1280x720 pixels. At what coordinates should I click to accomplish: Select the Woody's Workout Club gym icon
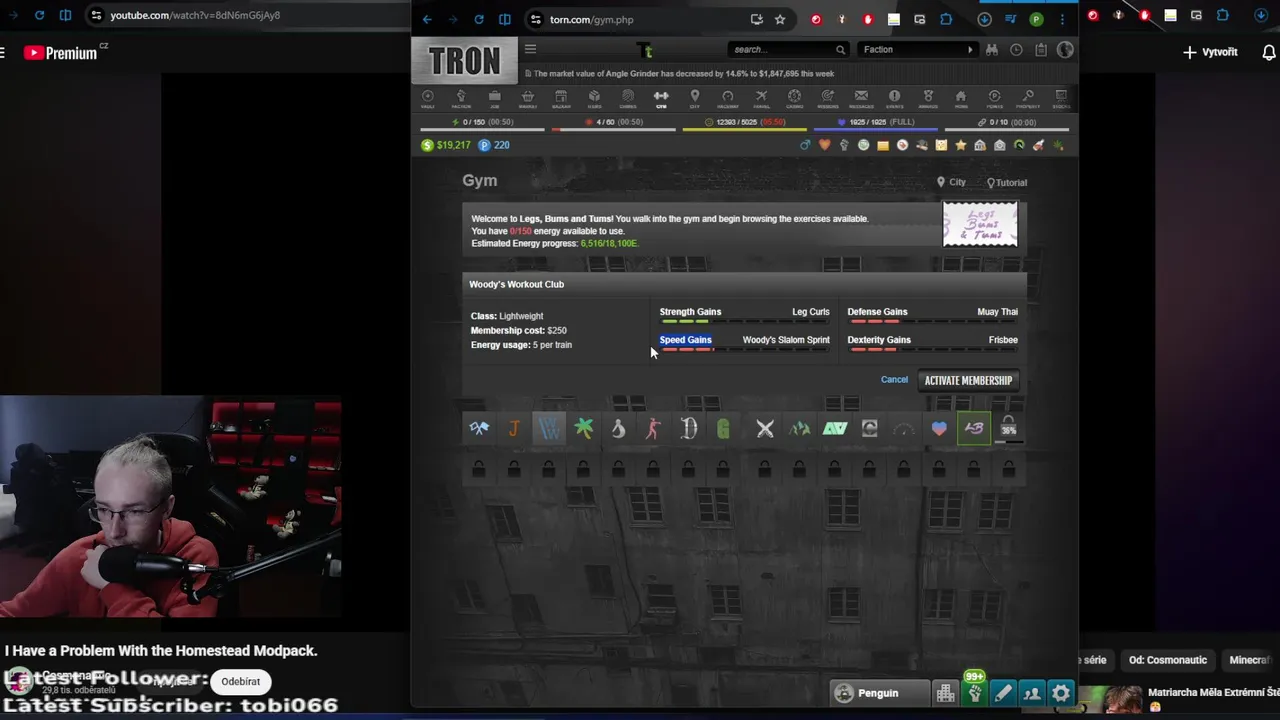(x=549, y=429)
